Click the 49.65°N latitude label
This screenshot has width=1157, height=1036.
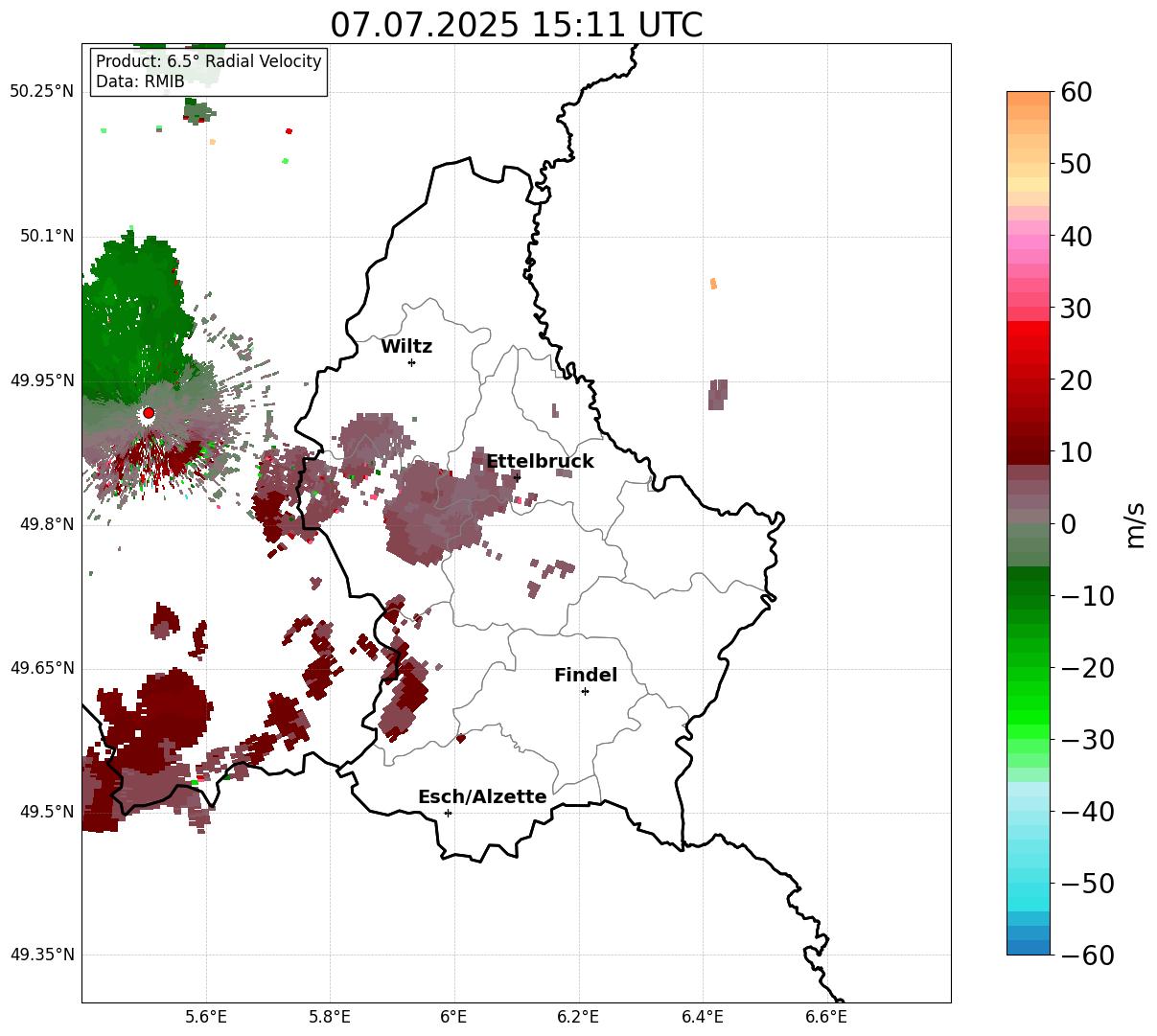(42, 668)
